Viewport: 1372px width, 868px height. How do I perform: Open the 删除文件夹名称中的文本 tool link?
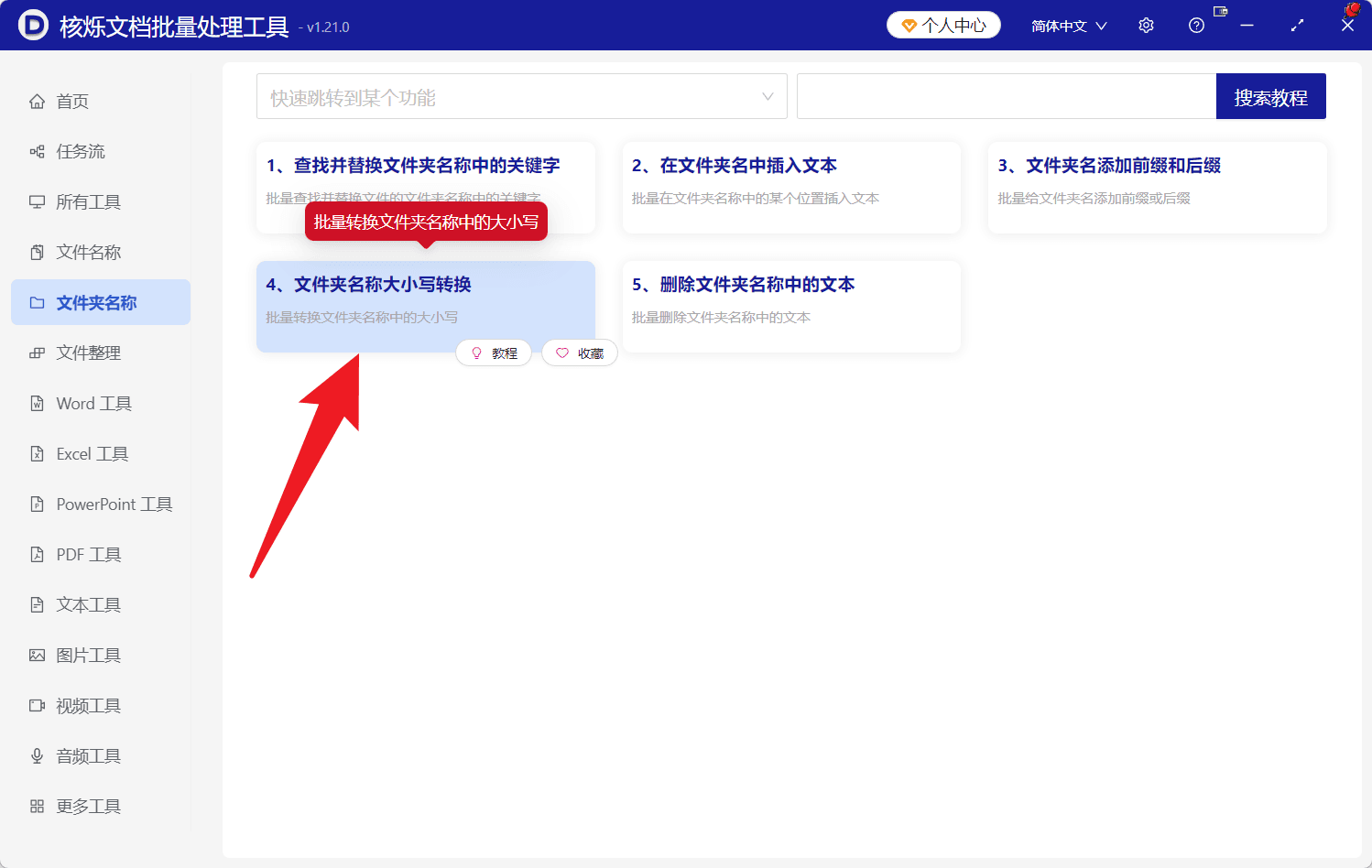pyautogui.click(x=744, y=284)
